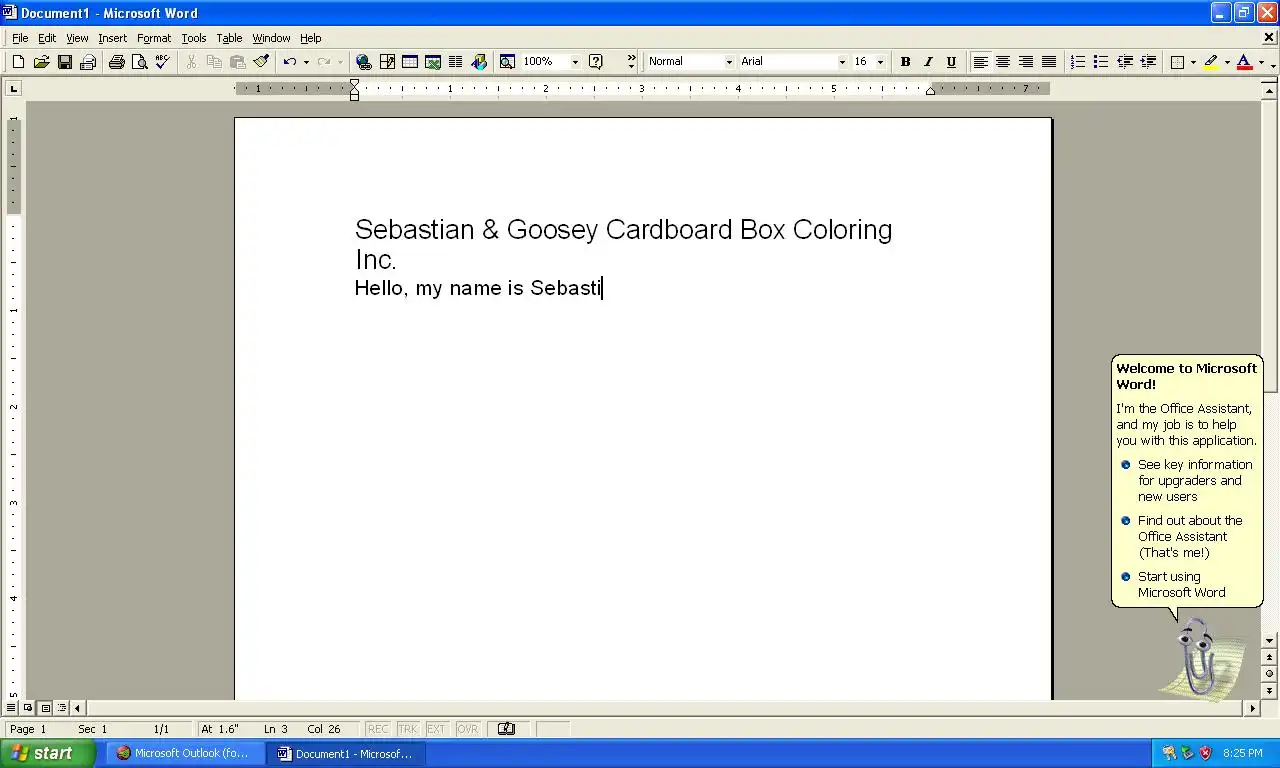
Task: Click Increase Indent icon
Action: click(x=1148, y=62)
